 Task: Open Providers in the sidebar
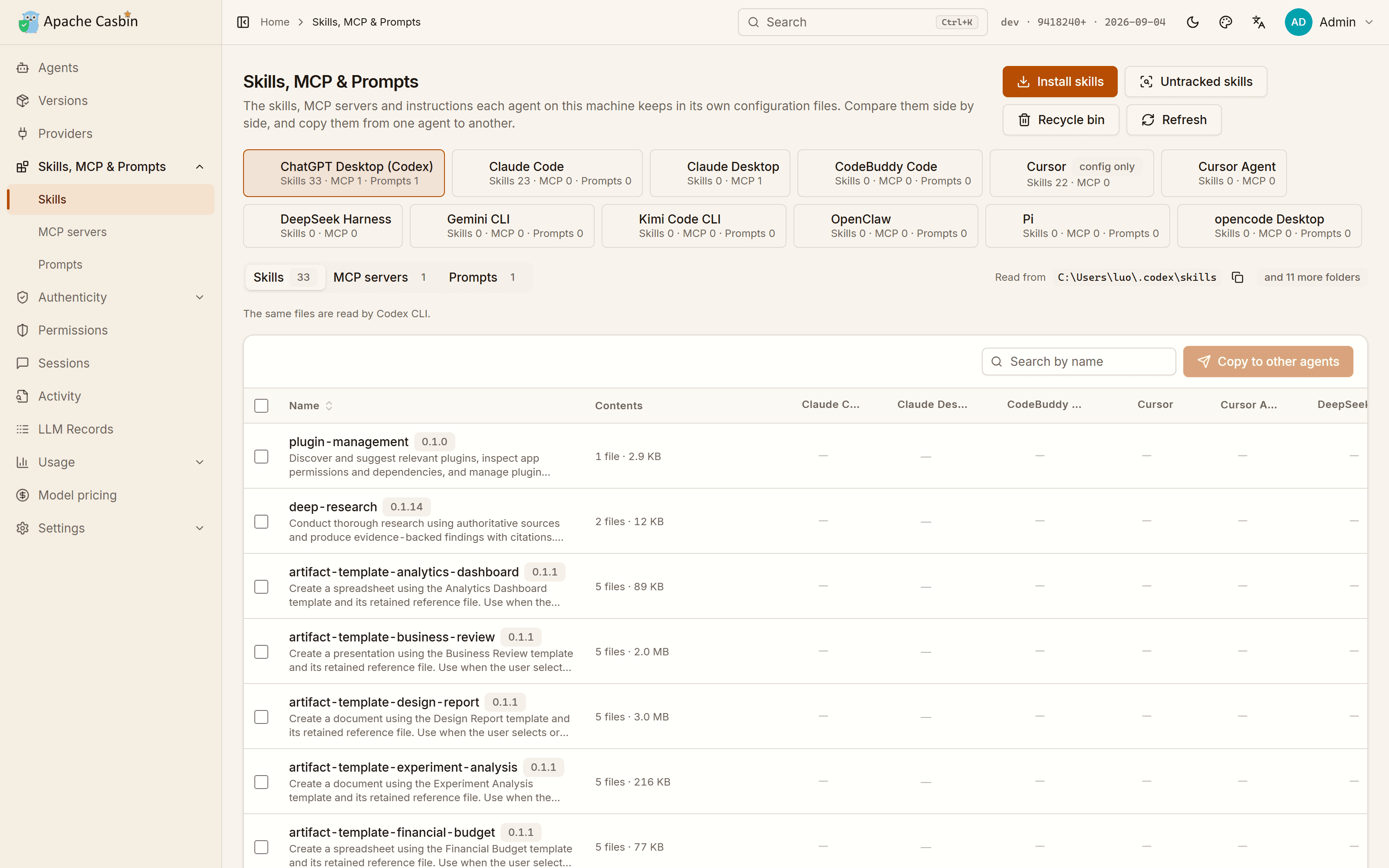point(111,134)
